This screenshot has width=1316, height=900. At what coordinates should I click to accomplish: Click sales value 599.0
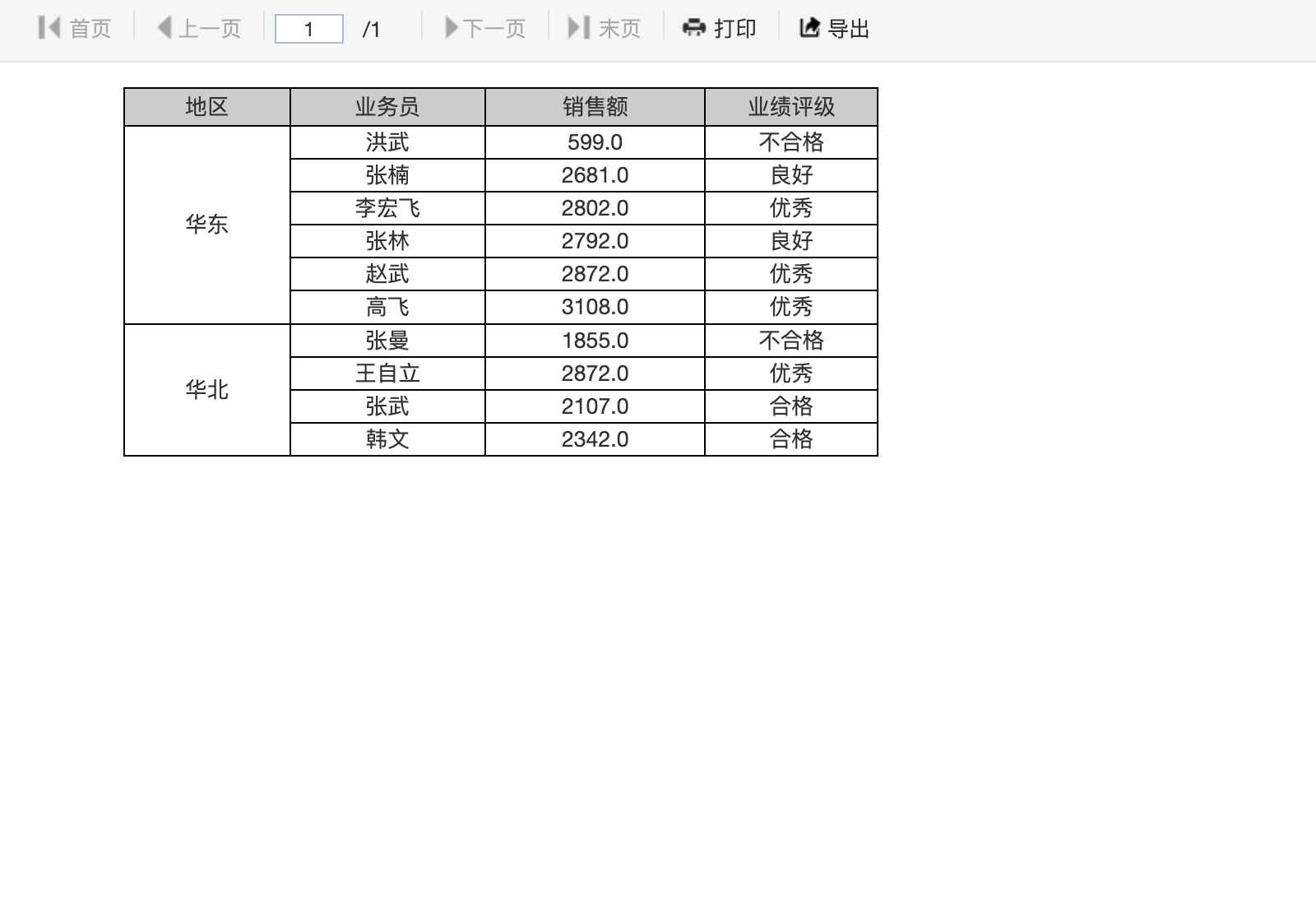coord(595,142)
